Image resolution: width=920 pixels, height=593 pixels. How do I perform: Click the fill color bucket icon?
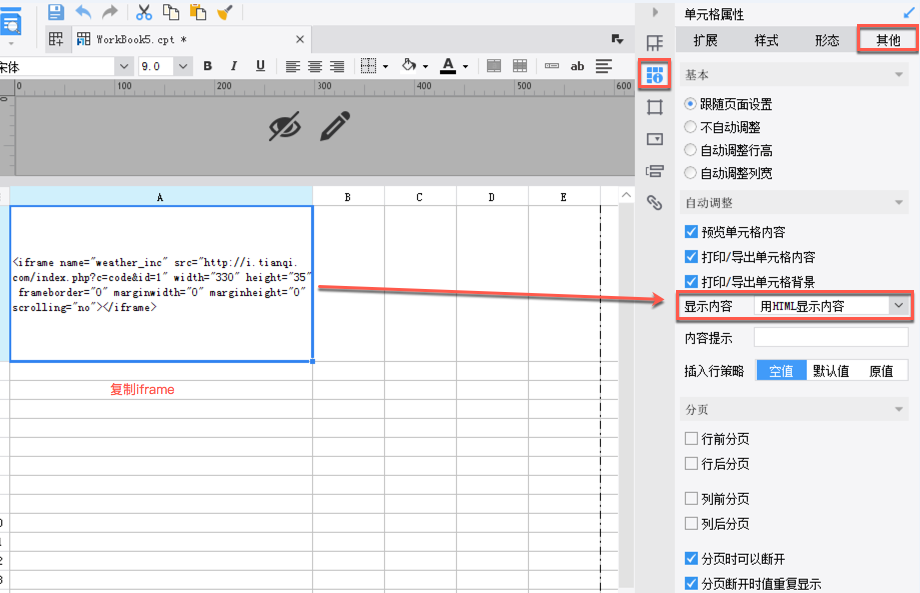click(409, 66)
